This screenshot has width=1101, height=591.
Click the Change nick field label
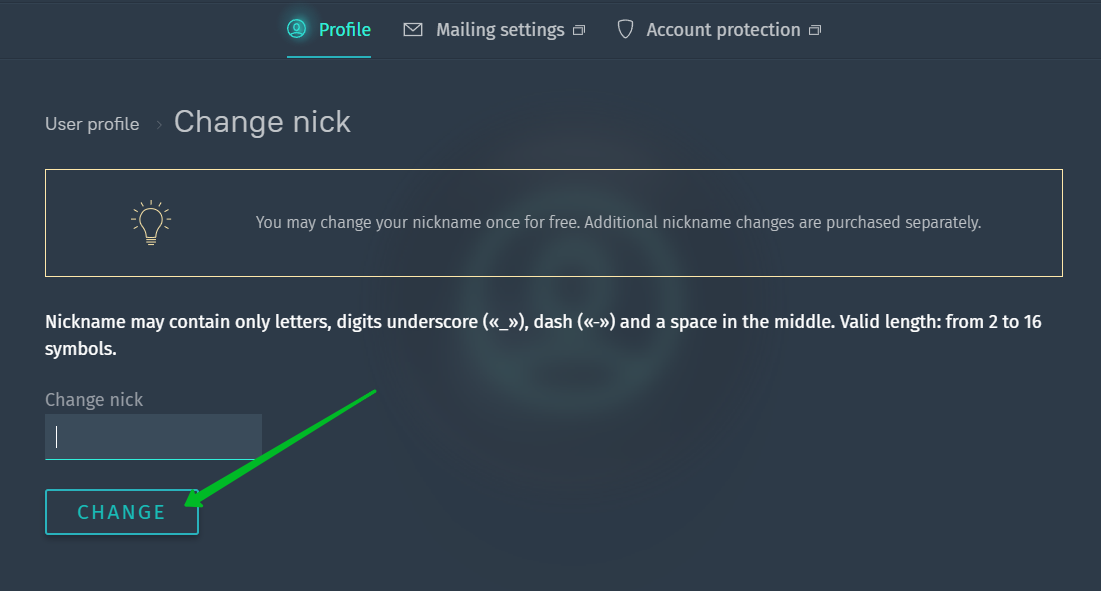point(94,400)
